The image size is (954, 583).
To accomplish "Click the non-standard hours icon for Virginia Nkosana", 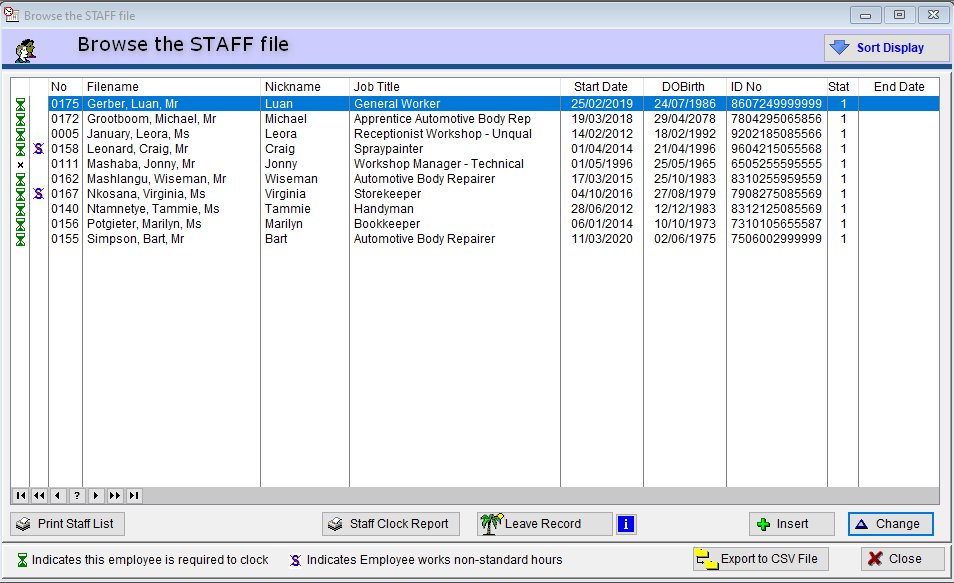I will [39, 194].
